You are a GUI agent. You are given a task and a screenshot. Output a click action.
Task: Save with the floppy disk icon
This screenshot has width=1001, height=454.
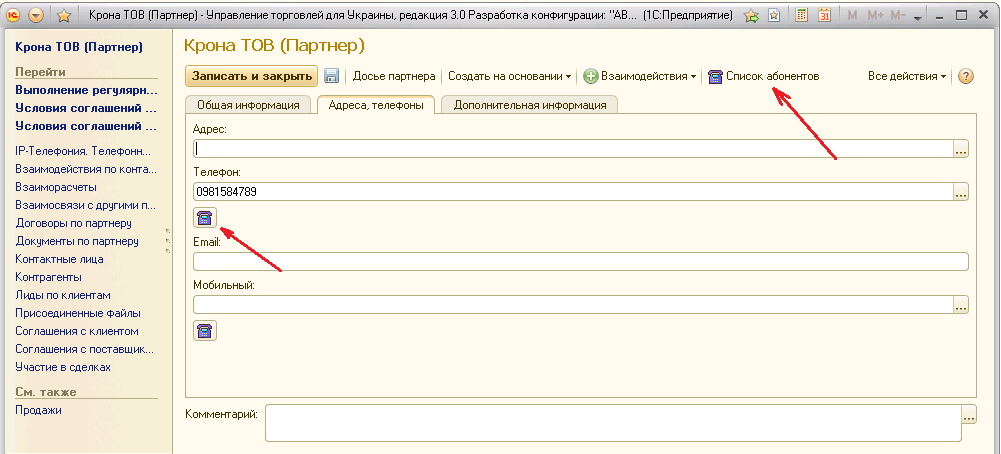click(x=331, y=76)
